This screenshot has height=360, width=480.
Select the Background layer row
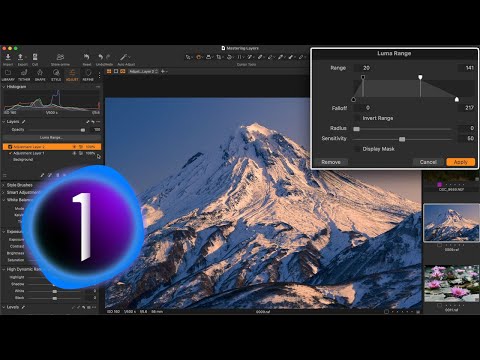point(52,160)
